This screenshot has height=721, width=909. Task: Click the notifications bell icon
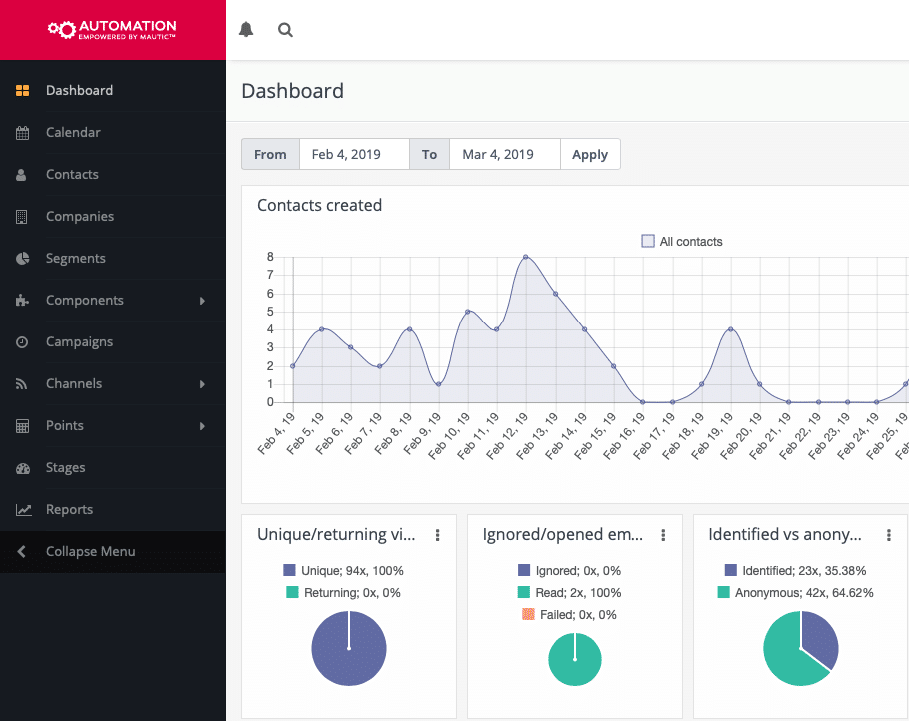(246, 30)
